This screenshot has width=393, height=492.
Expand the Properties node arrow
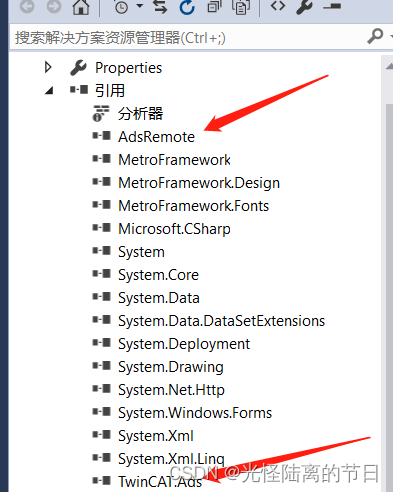coord(48,67)
